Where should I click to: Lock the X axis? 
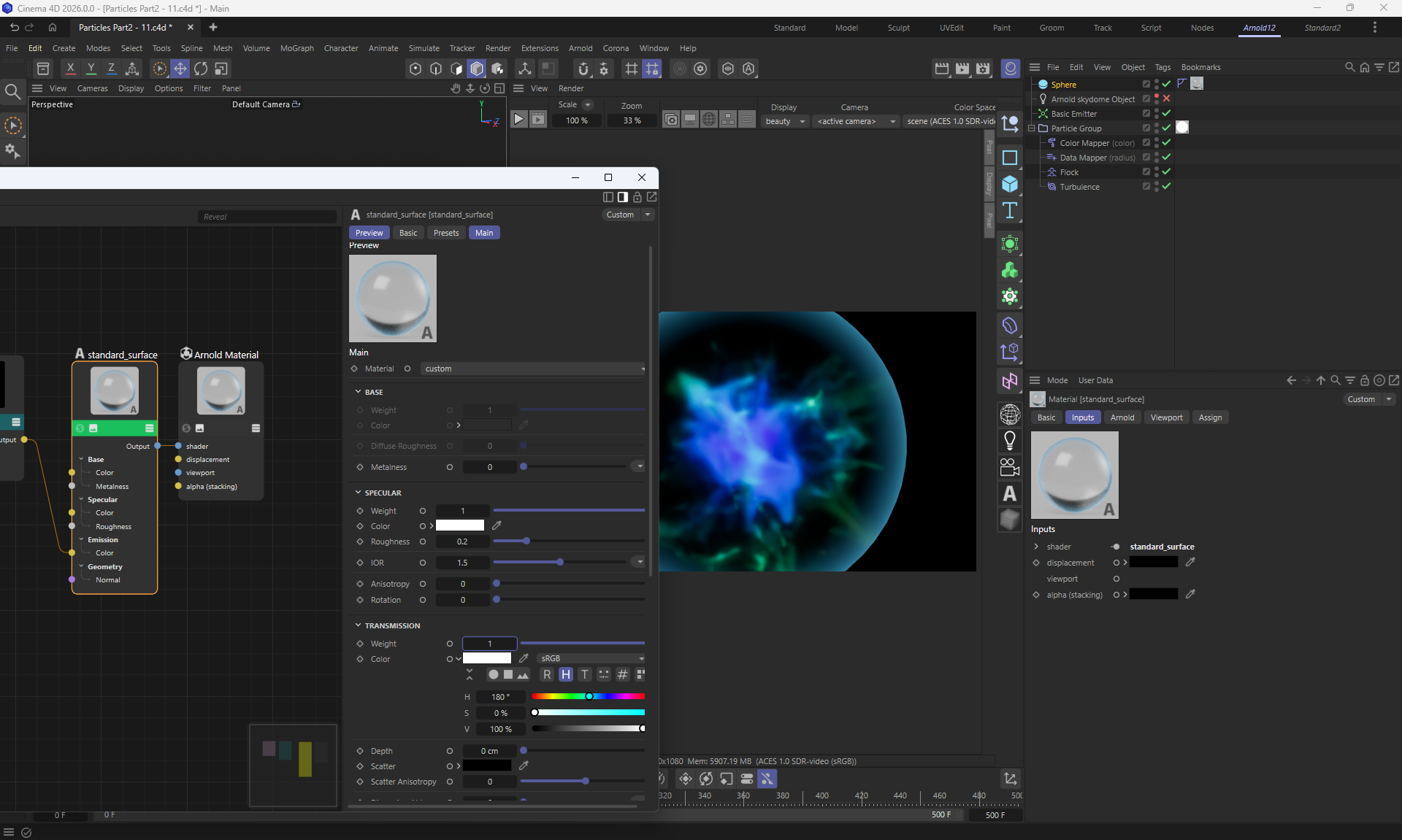click(70, 69)
